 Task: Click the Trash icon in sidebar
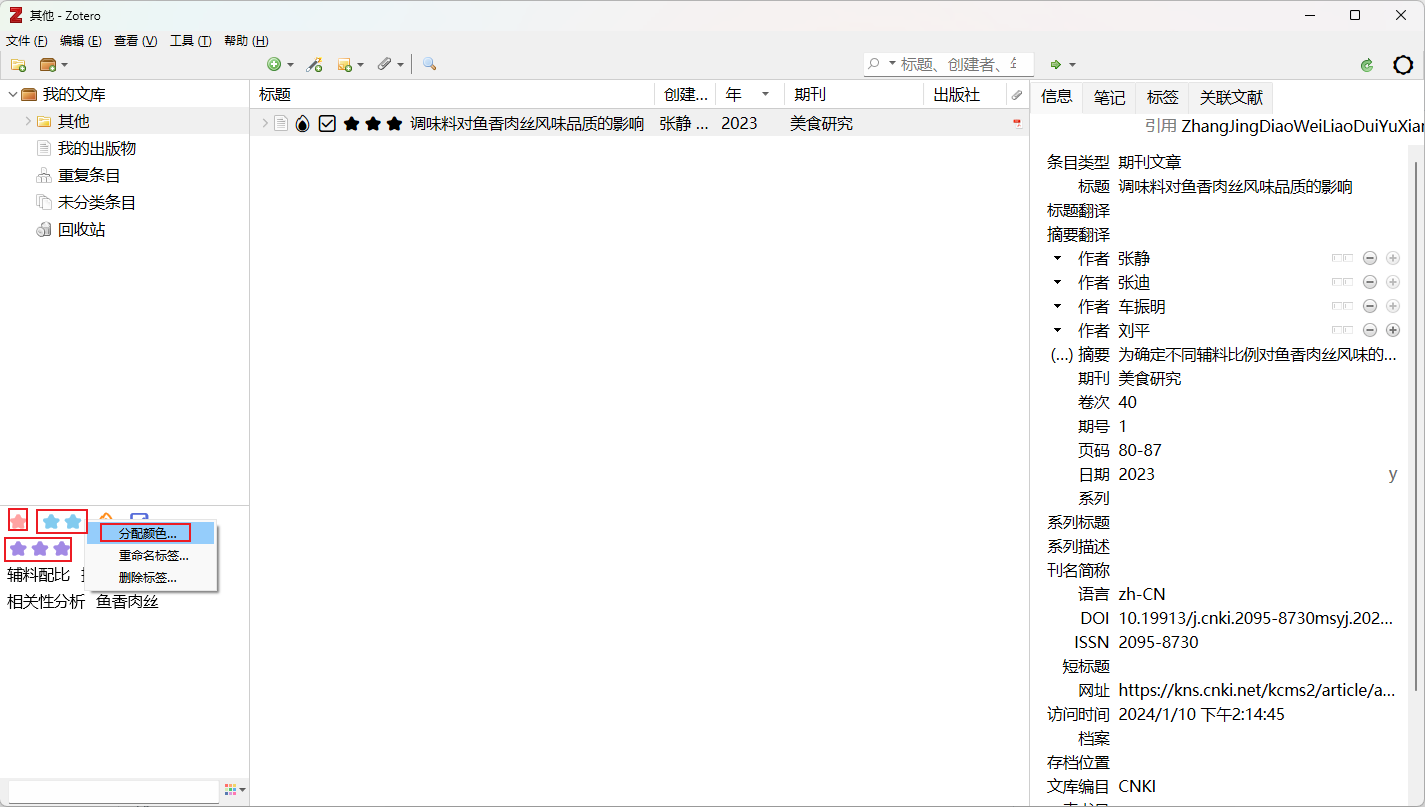coord(43,230)
